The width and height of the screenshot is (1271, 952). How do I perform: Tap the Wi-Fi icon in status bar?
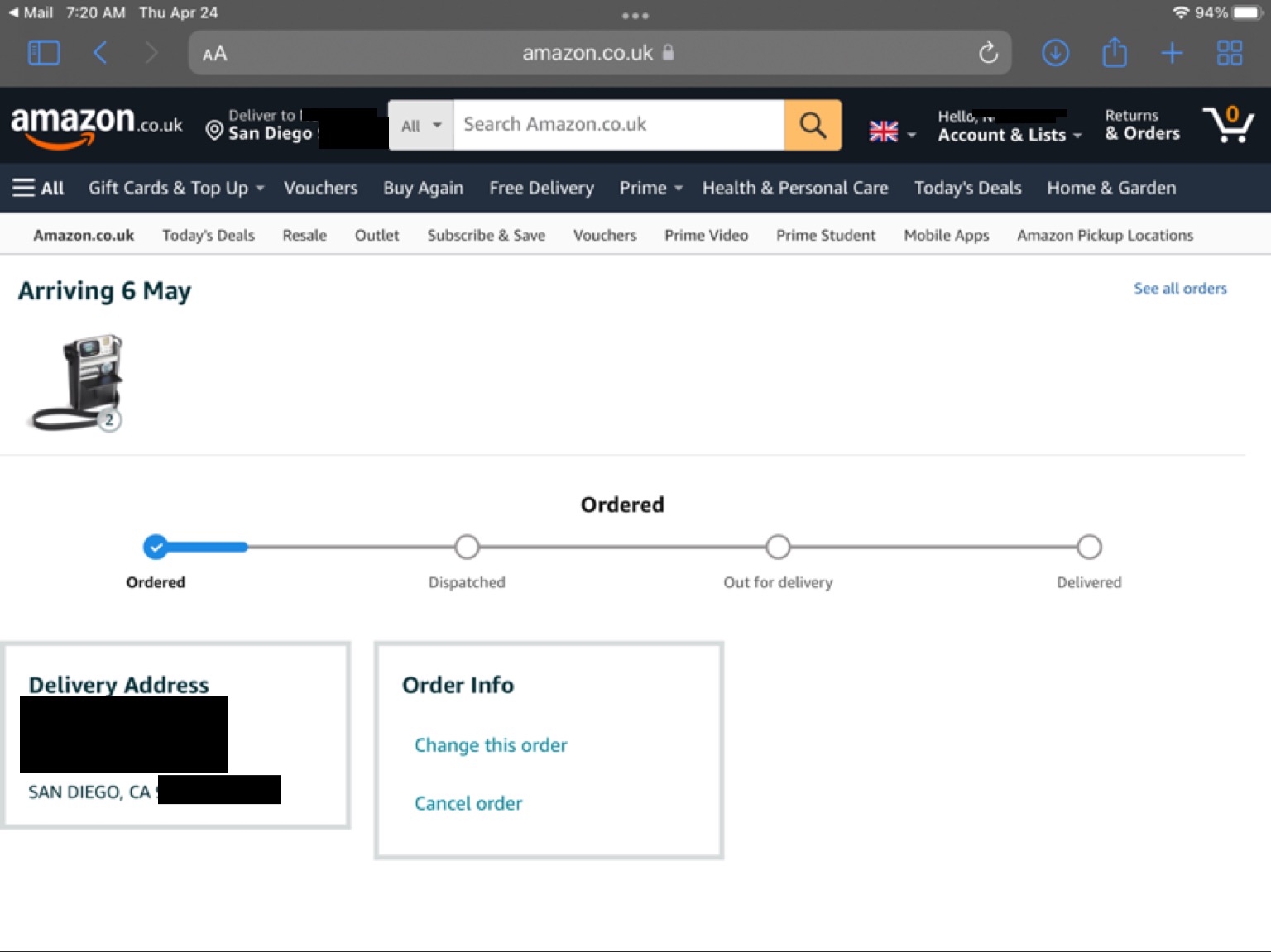pos(1181,12)
